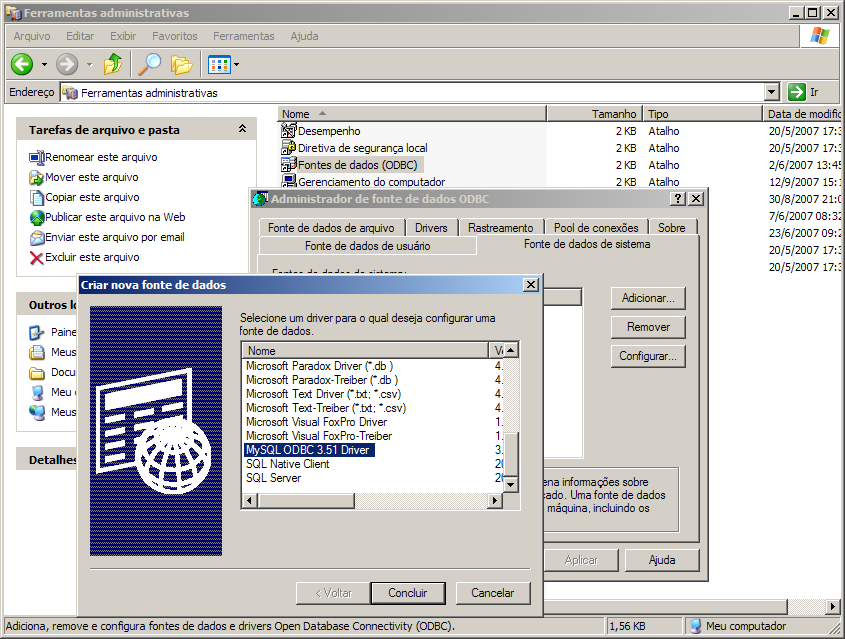The width and height of the screenshot is (845, 639).
Task: Click Publicar este arquivo na Web icon
Action: click(37, 217)
